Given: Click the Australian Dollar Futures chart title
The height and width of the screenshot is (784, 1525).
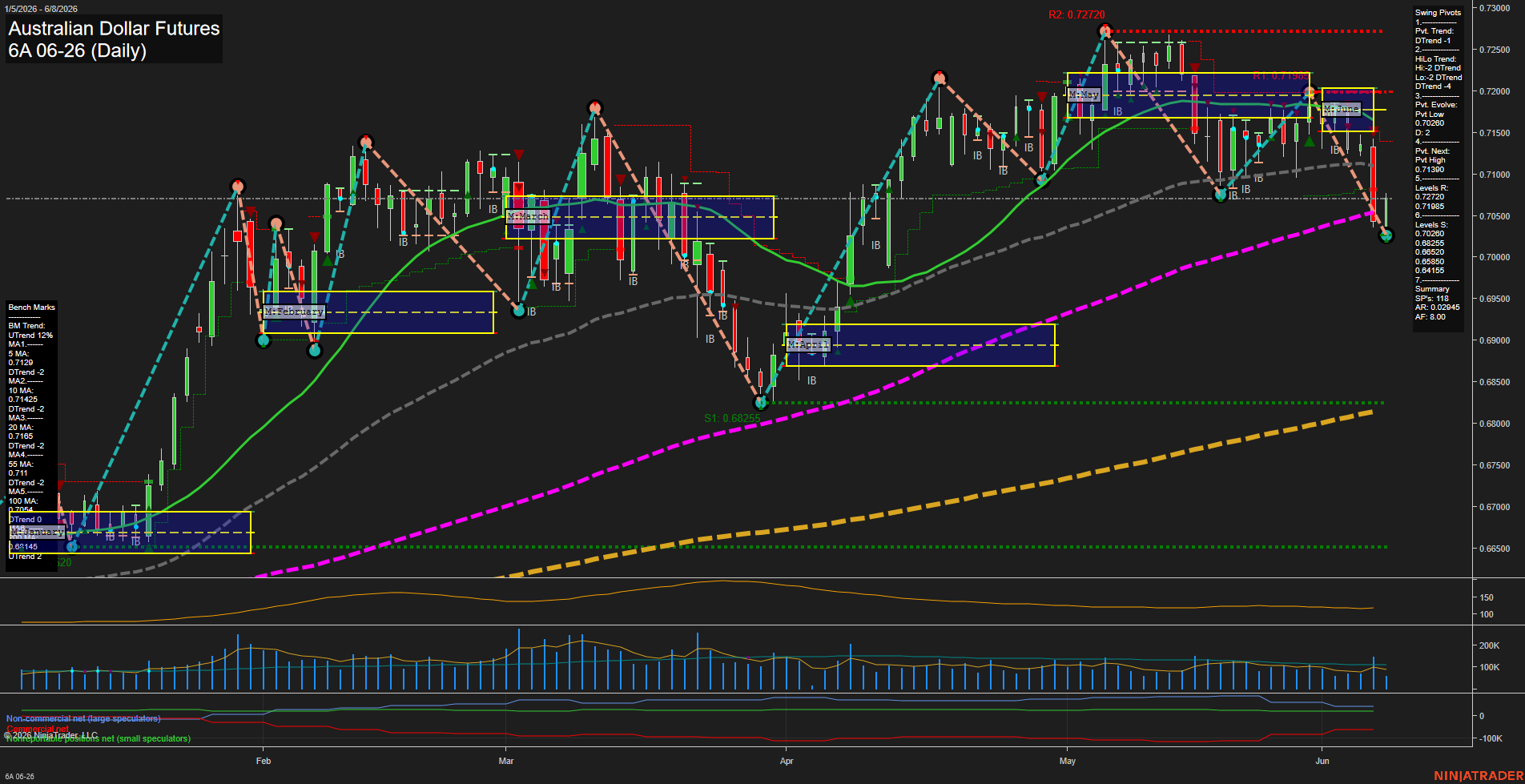Looking at the screenshot, I should point(114,29).
